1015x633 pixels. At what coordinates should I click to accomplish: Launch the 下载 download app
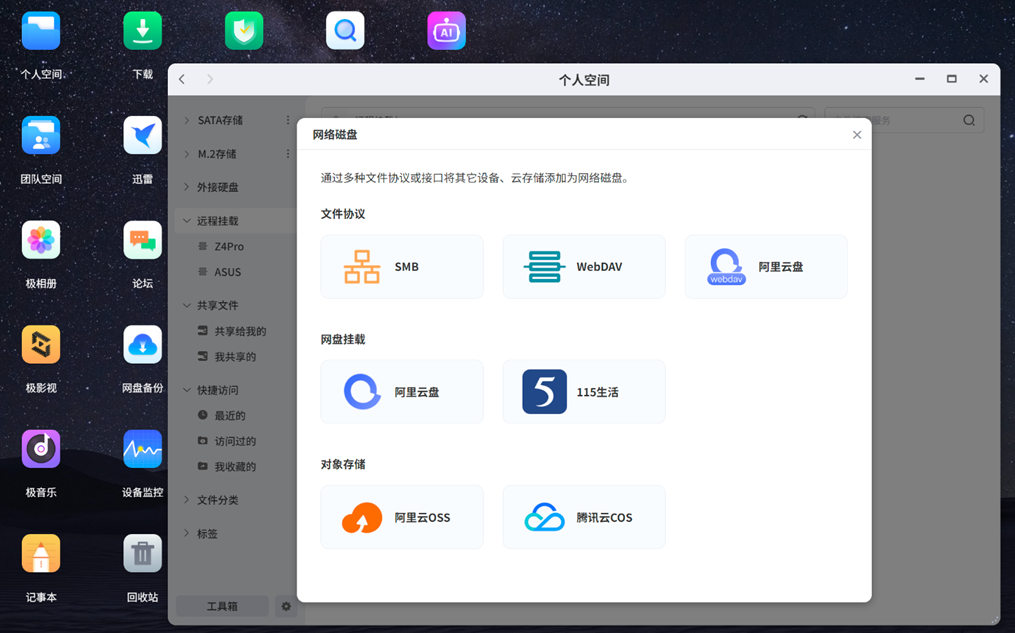[142, 31]
